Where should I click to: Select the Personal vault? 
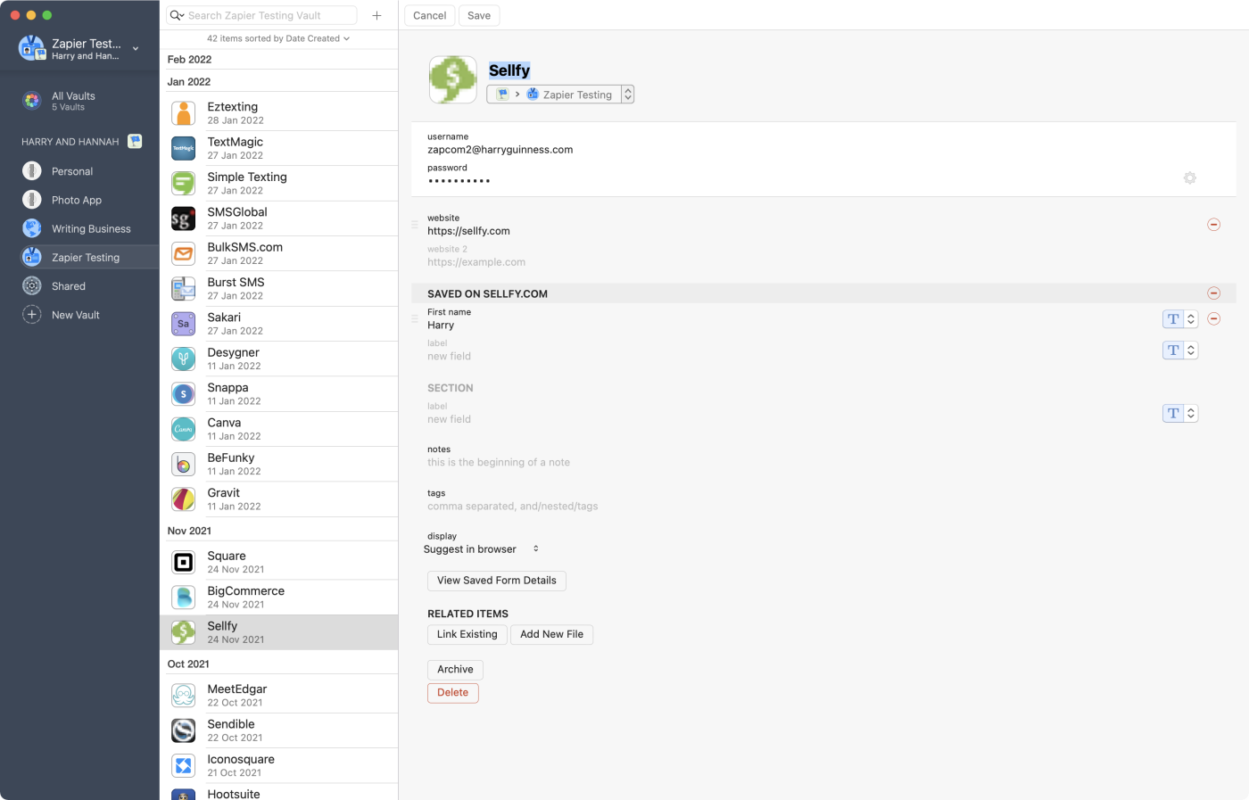point(80,171)
